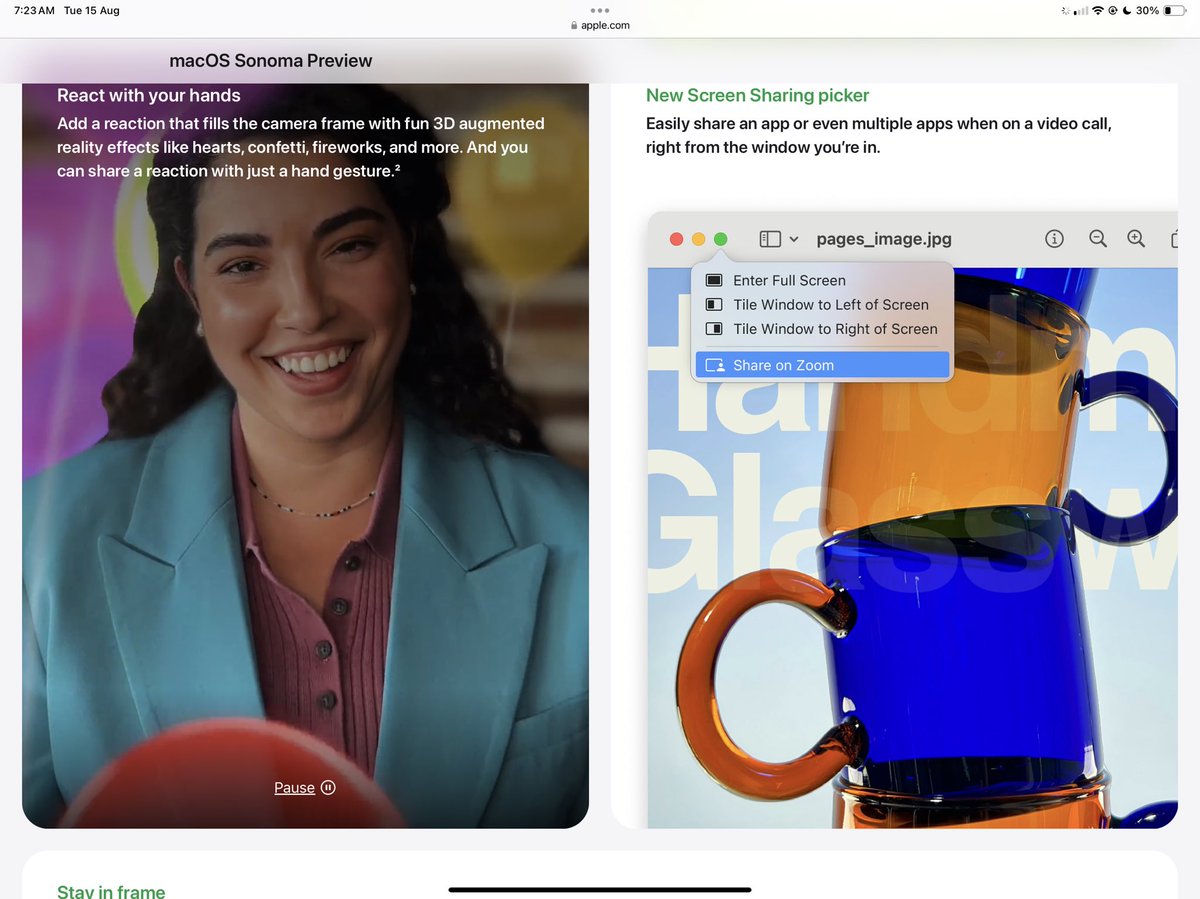
Task: Click the yellow minimize window button
Action: 698,239
